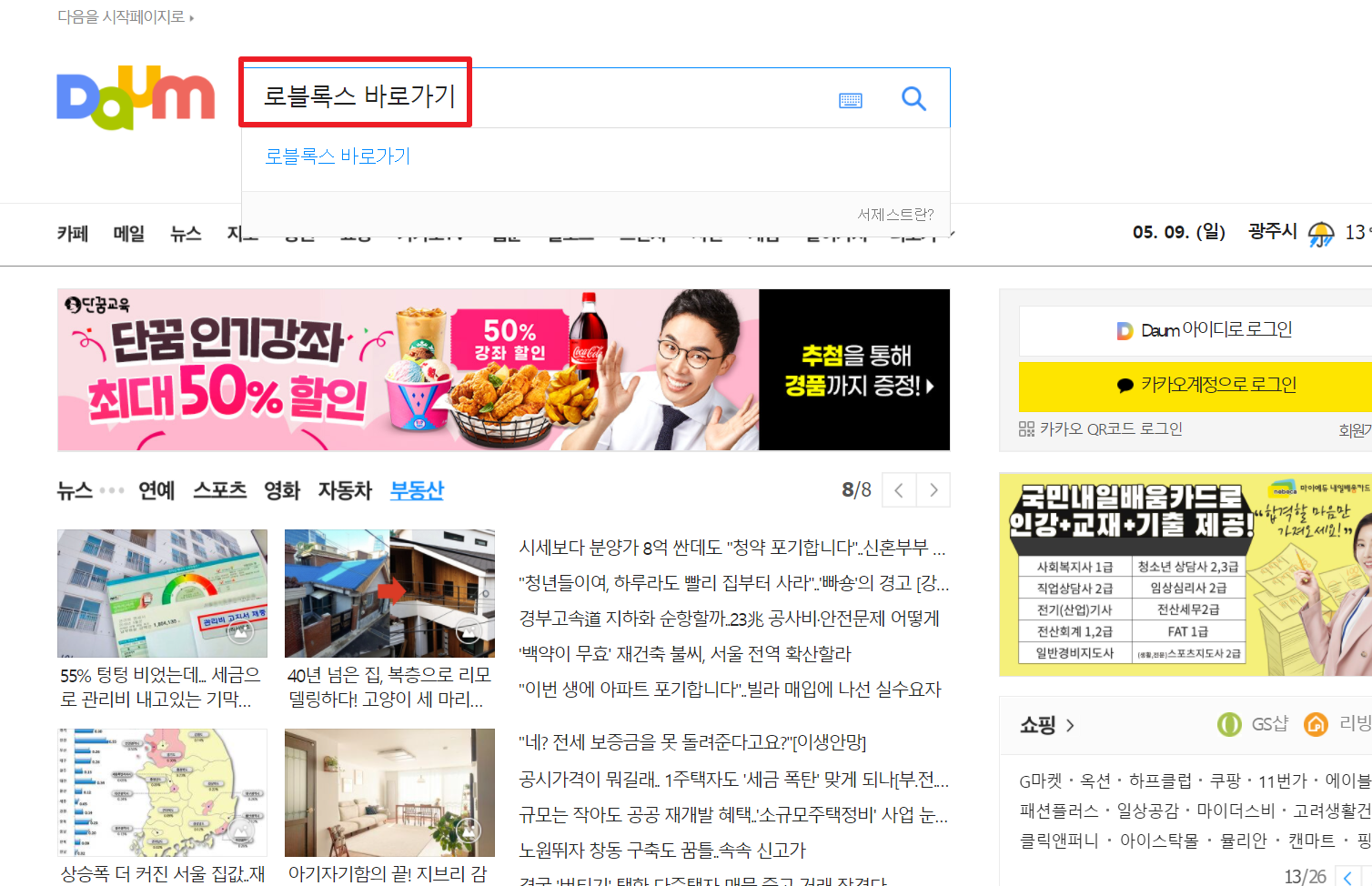This screenshot has height=886, width=1372.
Task: Show next news page arrow
Action: point(933,490)
